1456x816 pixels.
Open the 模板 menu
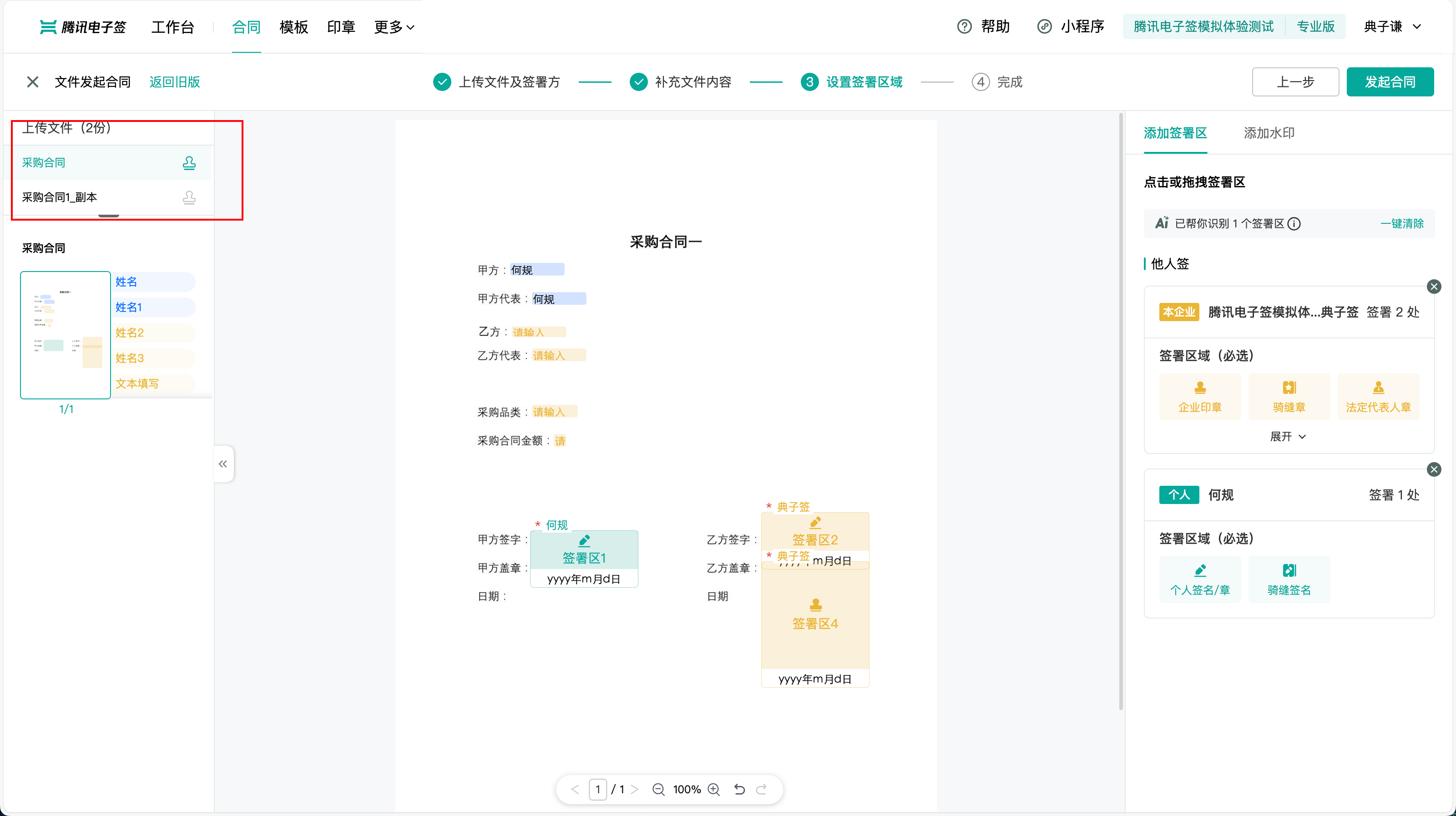294,26
